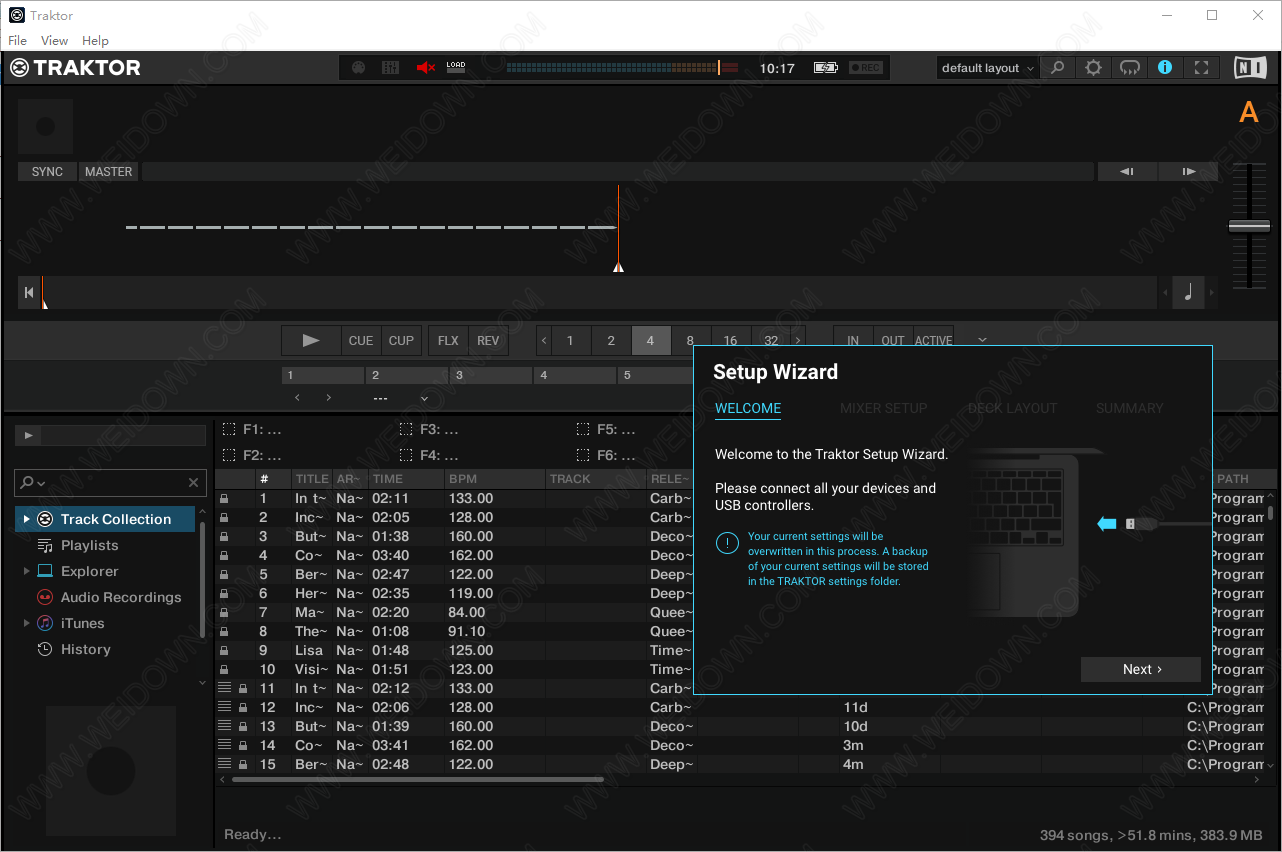Open the cue type dropdown next to ---
Screen dimensions: 1282x852
[424, 398]
